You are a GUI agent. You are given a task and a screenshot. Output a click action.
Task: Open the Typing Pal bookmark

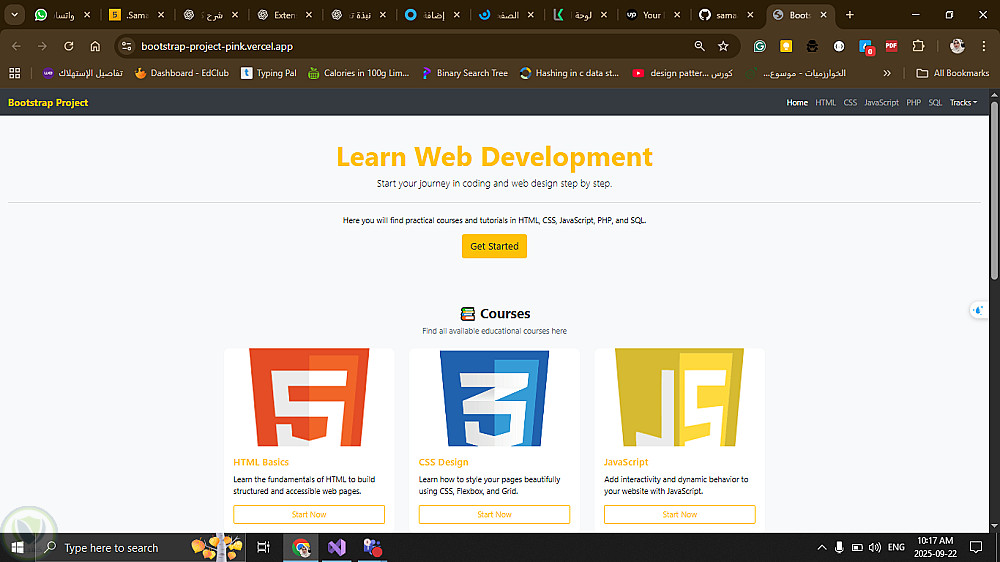click(268, 73)
